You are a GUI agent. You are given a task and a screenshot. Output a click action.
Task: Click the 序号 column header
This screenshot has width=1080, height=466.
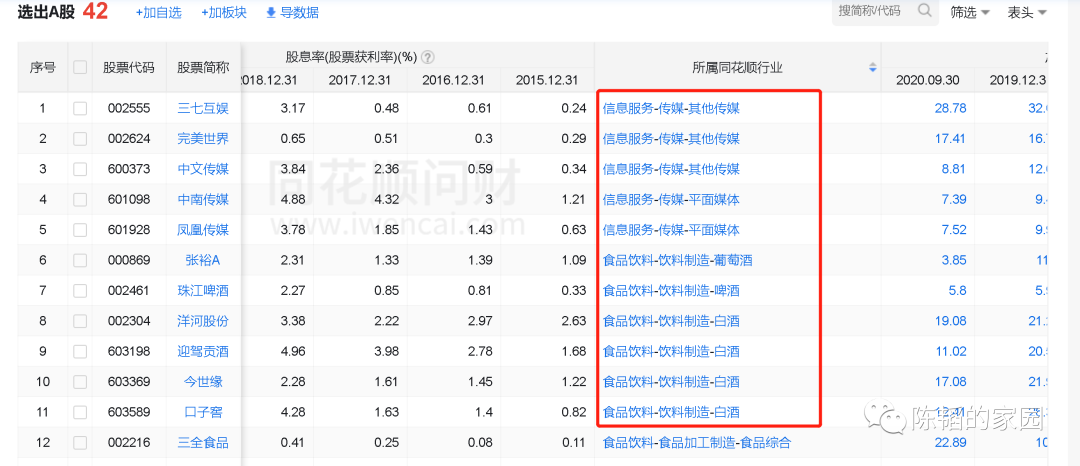pyautogui.click(x=43, y=67)
